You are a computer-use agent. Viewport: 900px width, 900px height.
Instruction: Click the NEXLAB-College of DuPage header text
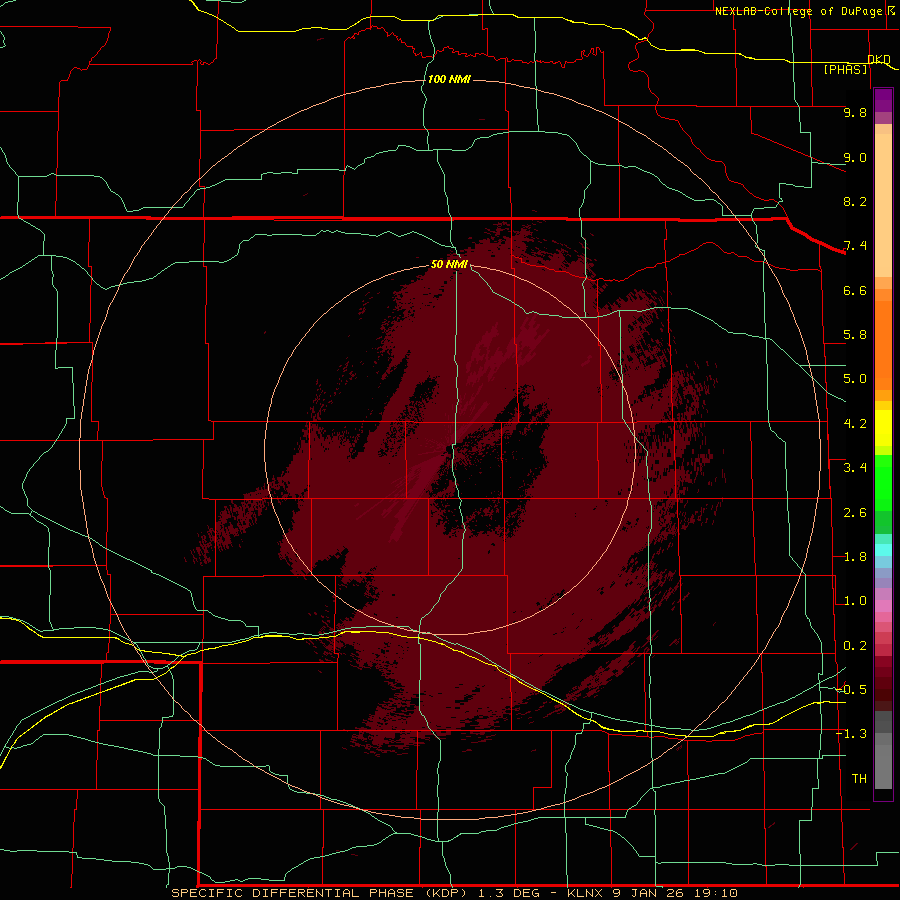(798, 11)
